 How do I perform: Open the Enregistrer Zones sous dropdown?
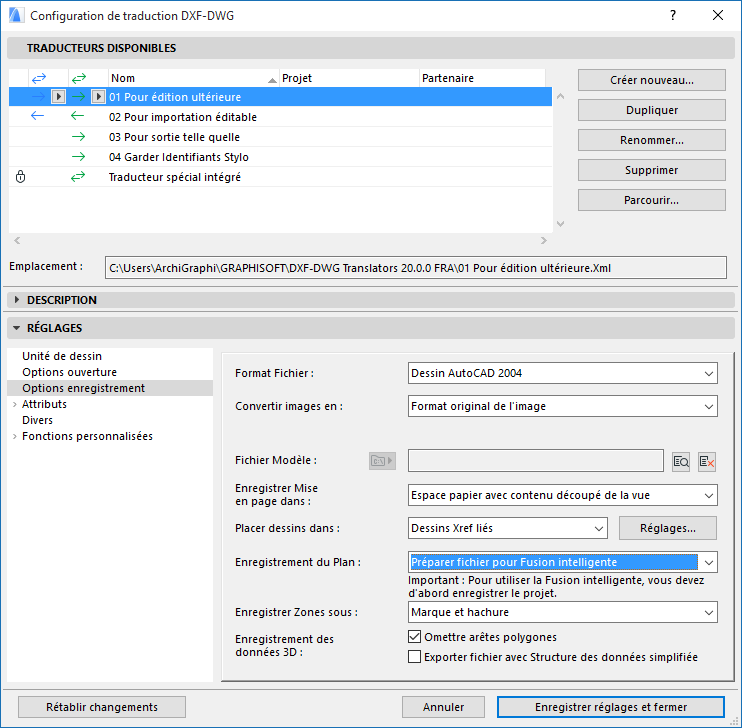pyautogui.click(x=563, y=612)
